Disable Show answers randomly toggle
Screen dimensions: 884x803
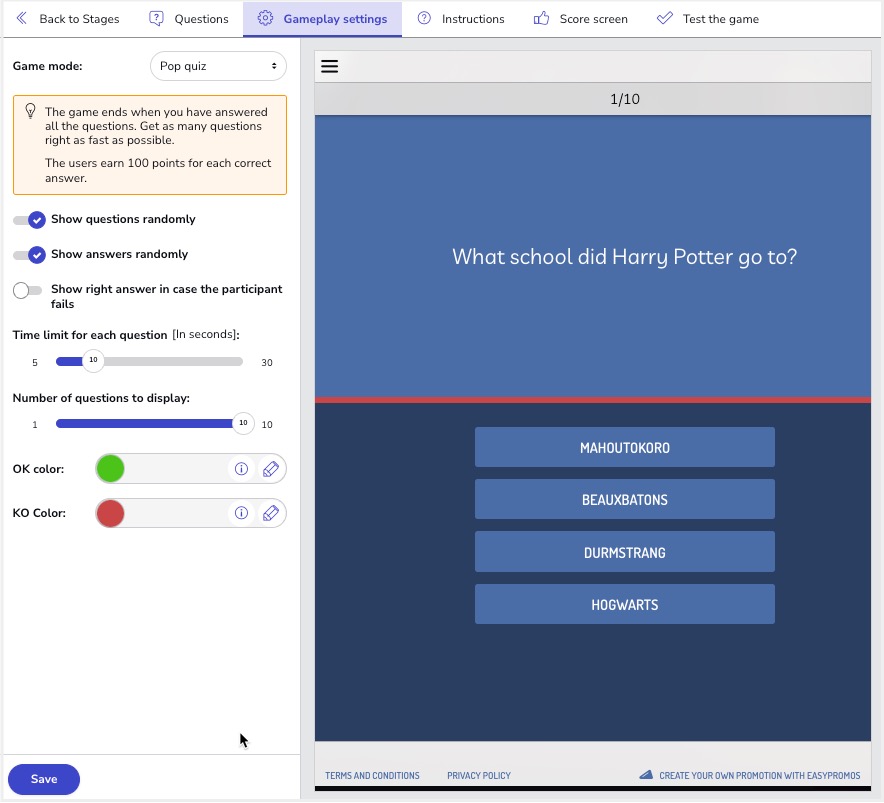(x=29, y=255)
